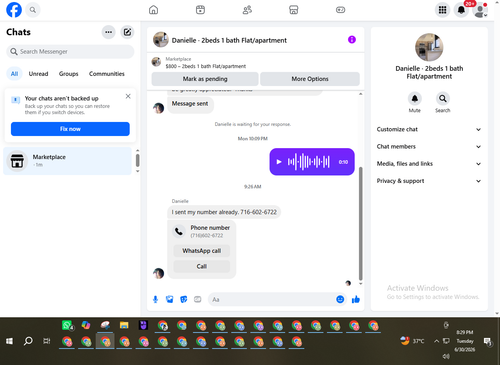
Task: Click the Call button
Action: (202, 266)
